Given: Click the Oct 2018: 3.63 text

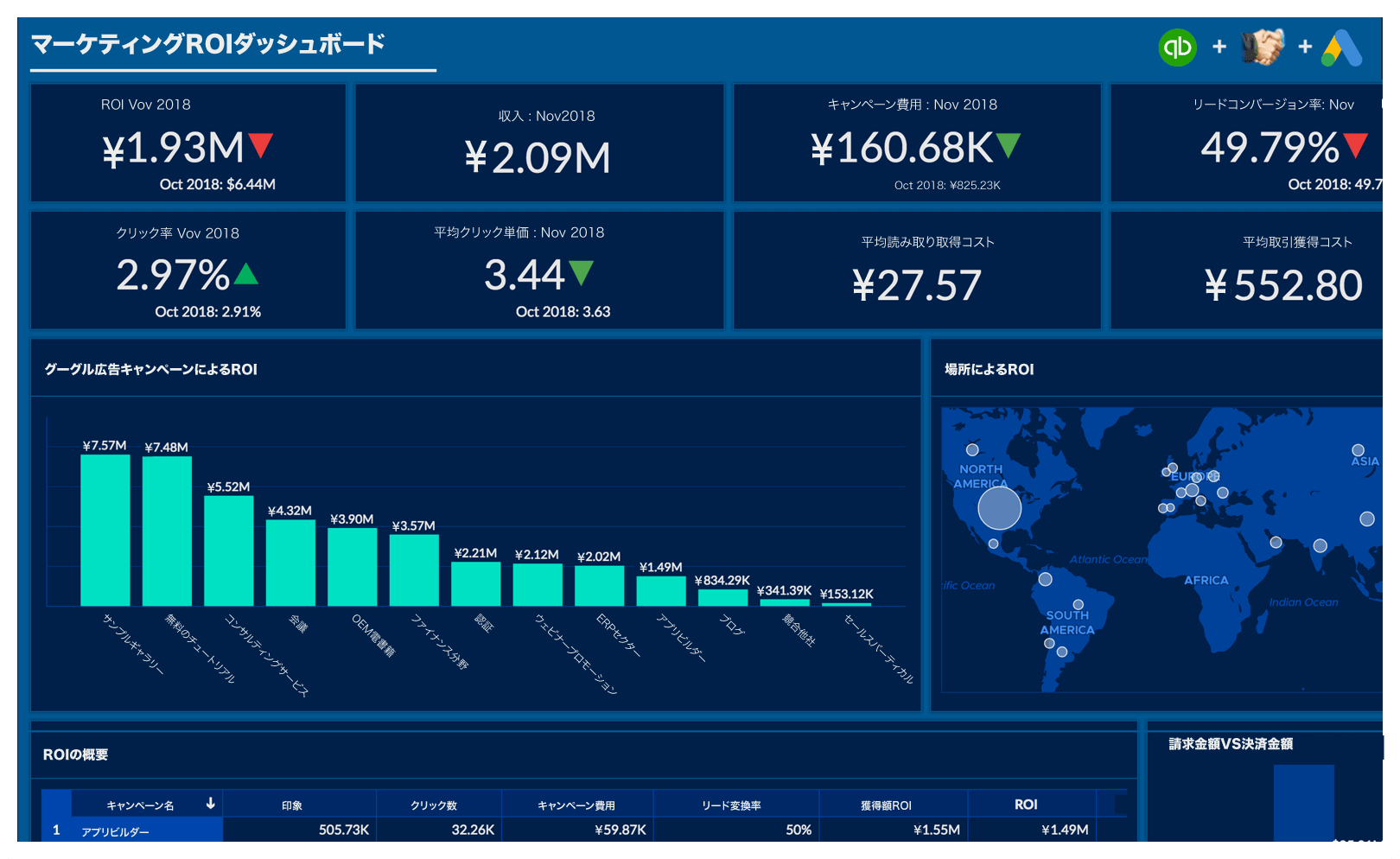Looking at the screenshot, I should pos(563,312).
